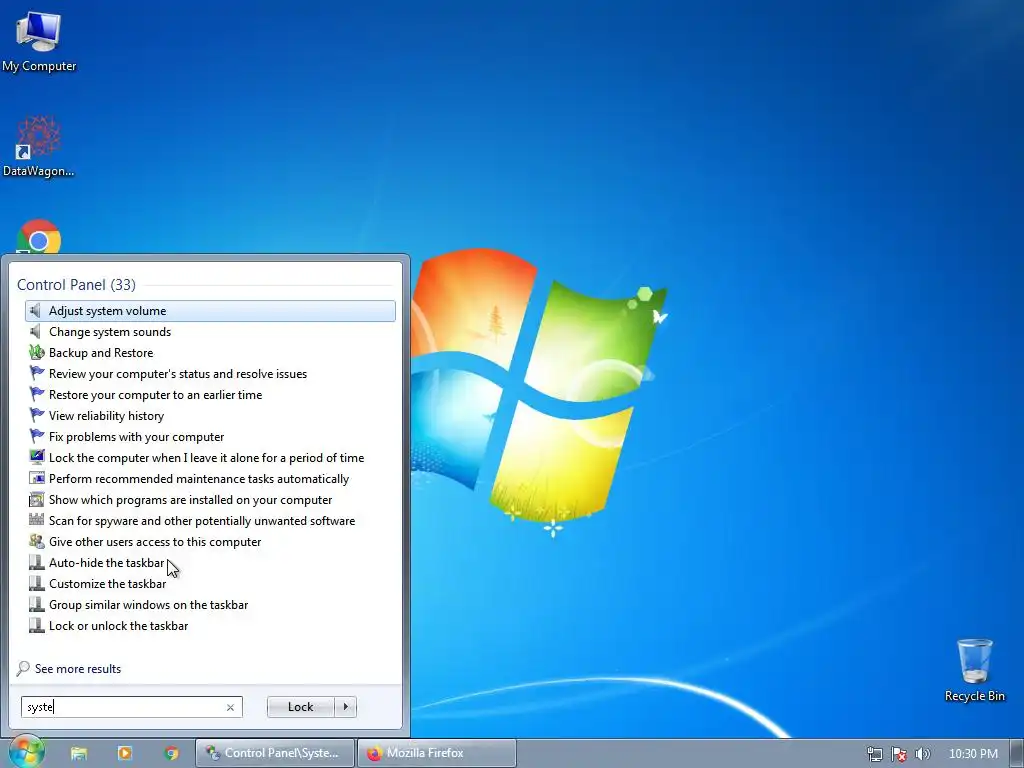
Task: Expand shutdown options arrow next to Lock
Action: click(x=345, y=707)
